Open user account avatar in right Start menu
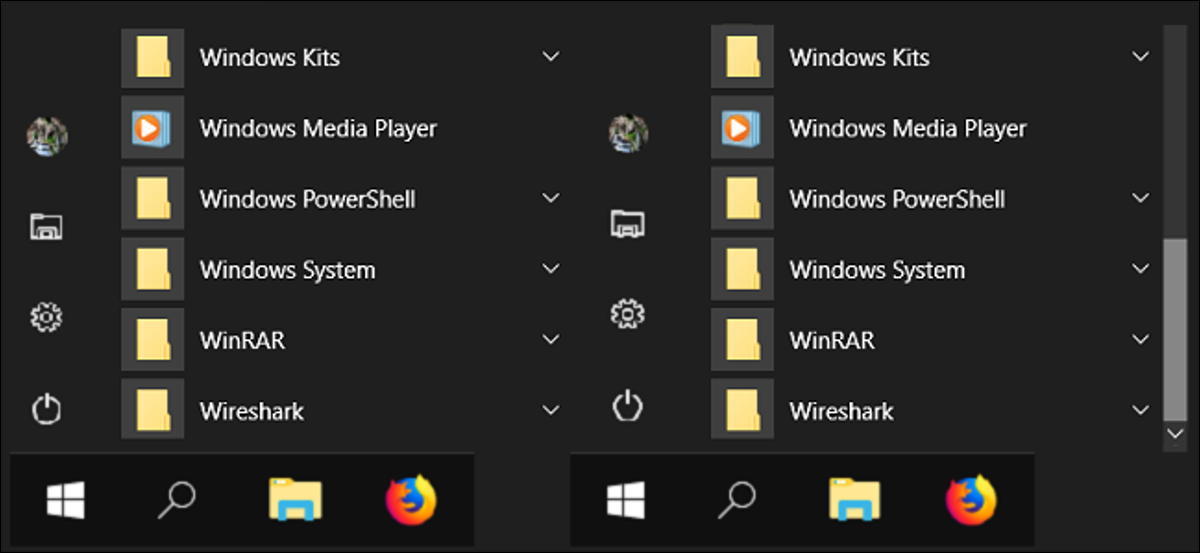Image resolution: width=1200 pixels, height=553 pixels. 628,132
